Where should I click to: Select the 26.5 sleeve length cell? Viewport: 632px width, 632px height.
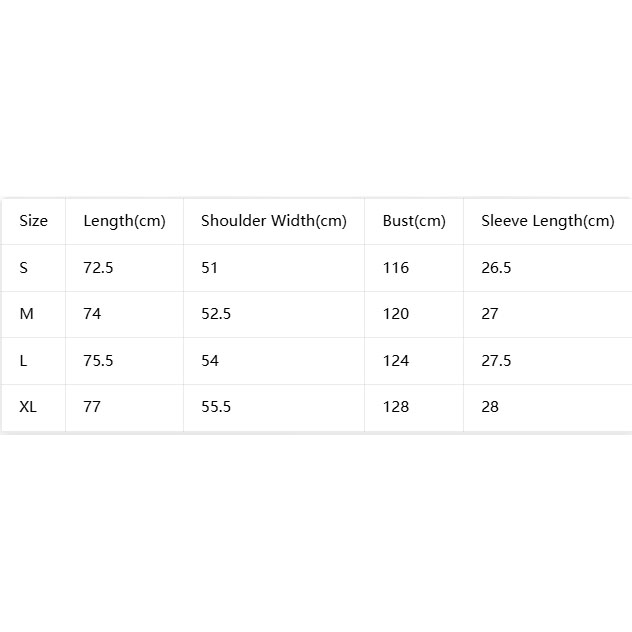[x=548, y=268]
